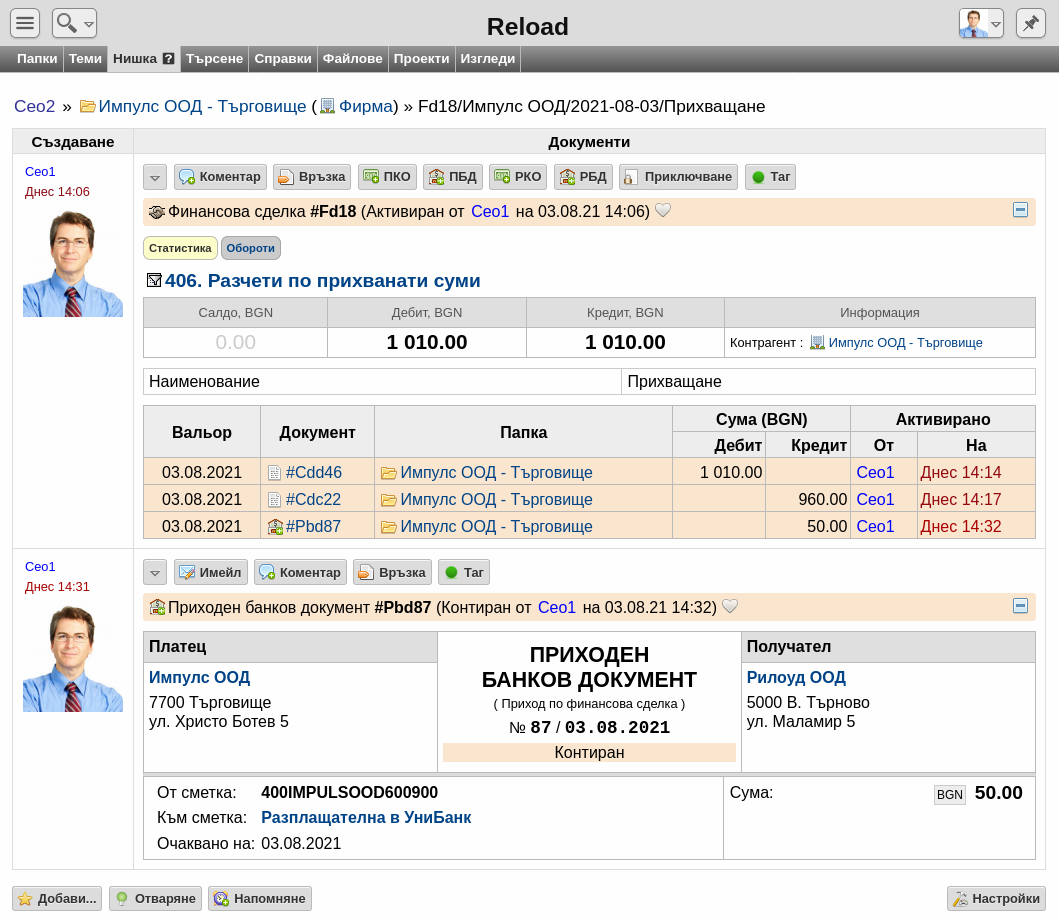
Task: Open document link #Cdd46
Action: [x=313, y=472]
